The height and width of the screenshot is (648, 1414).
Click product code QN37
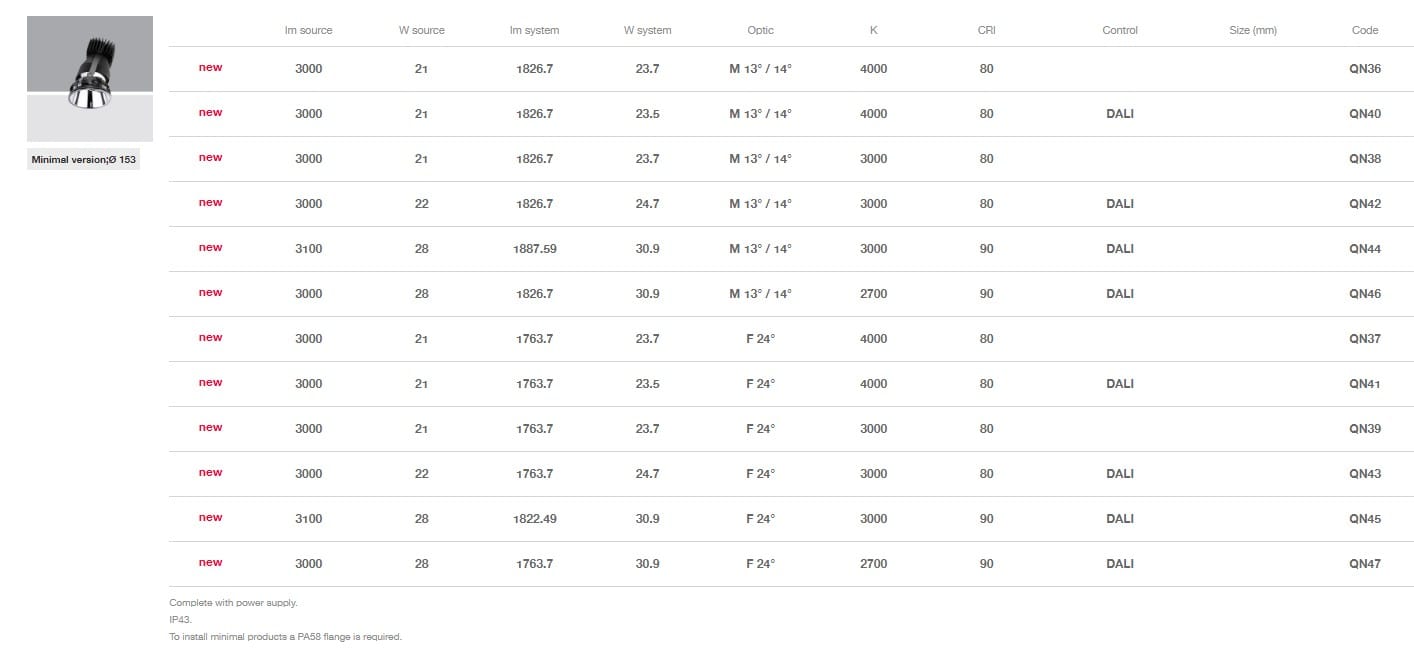[1364, 339]
